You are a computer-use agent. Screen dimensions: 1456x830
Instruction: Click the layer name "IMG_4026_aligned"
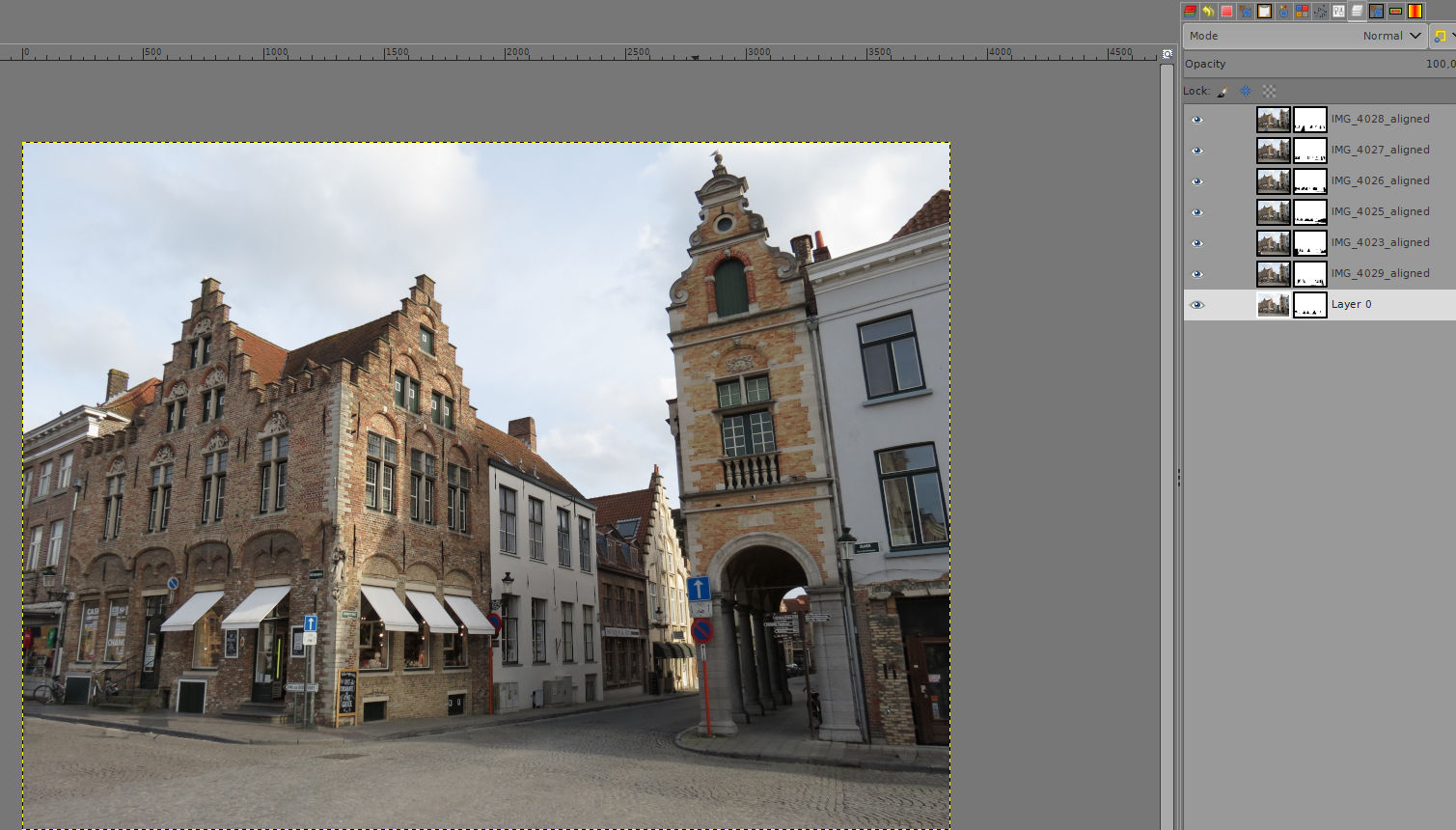(1380, 181)
